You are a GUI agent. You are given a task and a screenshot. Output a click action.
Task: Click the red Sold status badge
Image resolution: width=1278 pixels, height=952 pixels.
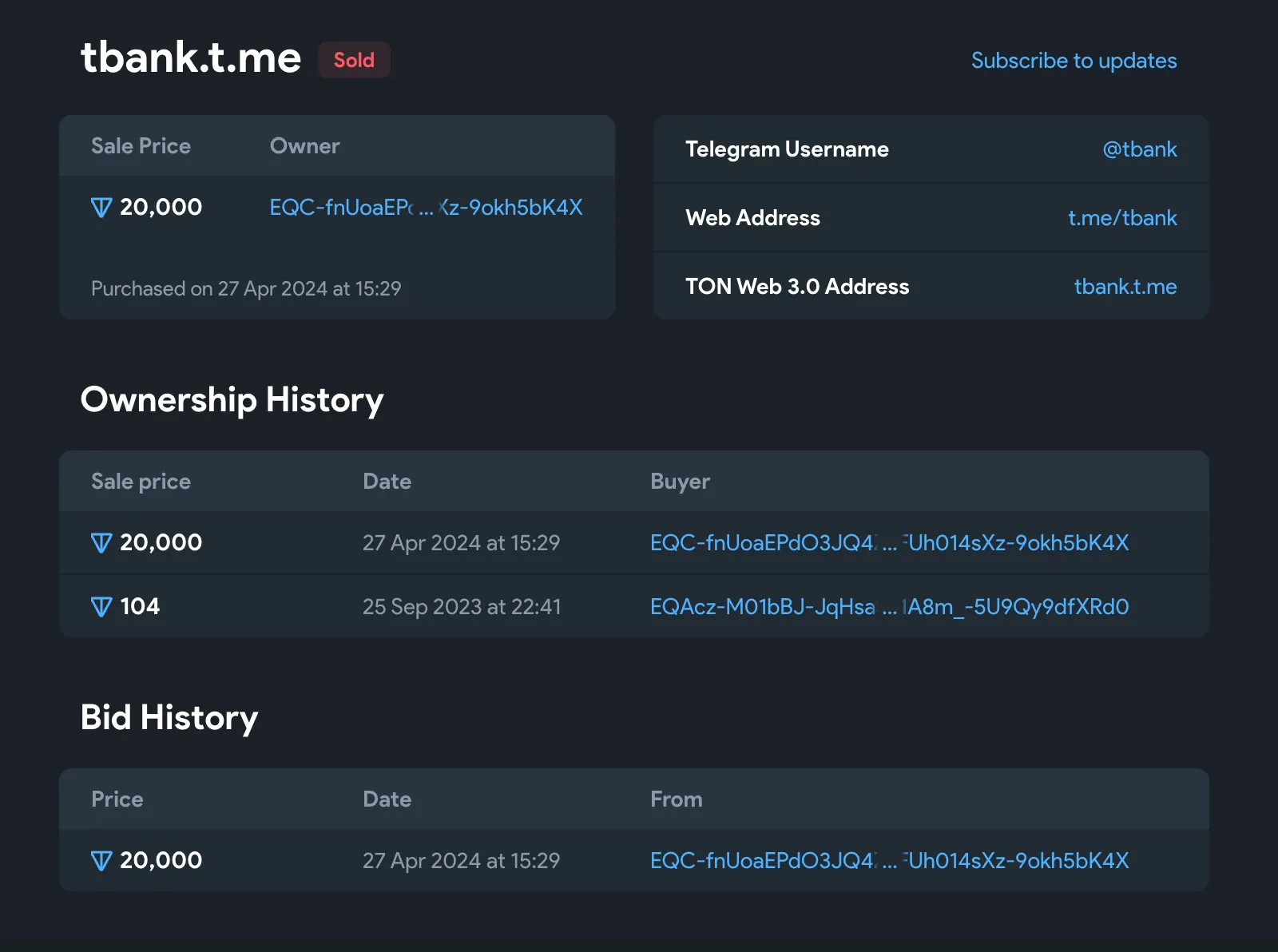click(354, 61)
